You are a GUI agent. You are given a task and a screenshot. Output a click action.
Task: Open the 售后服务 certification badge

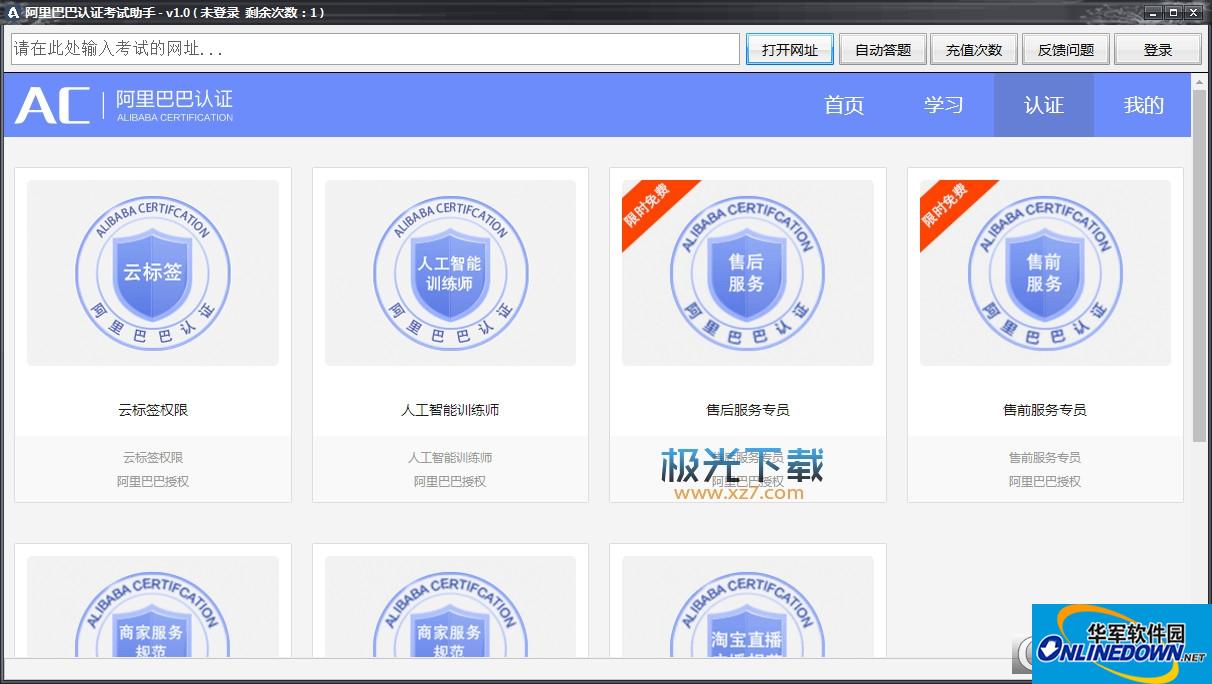(747, 273)
